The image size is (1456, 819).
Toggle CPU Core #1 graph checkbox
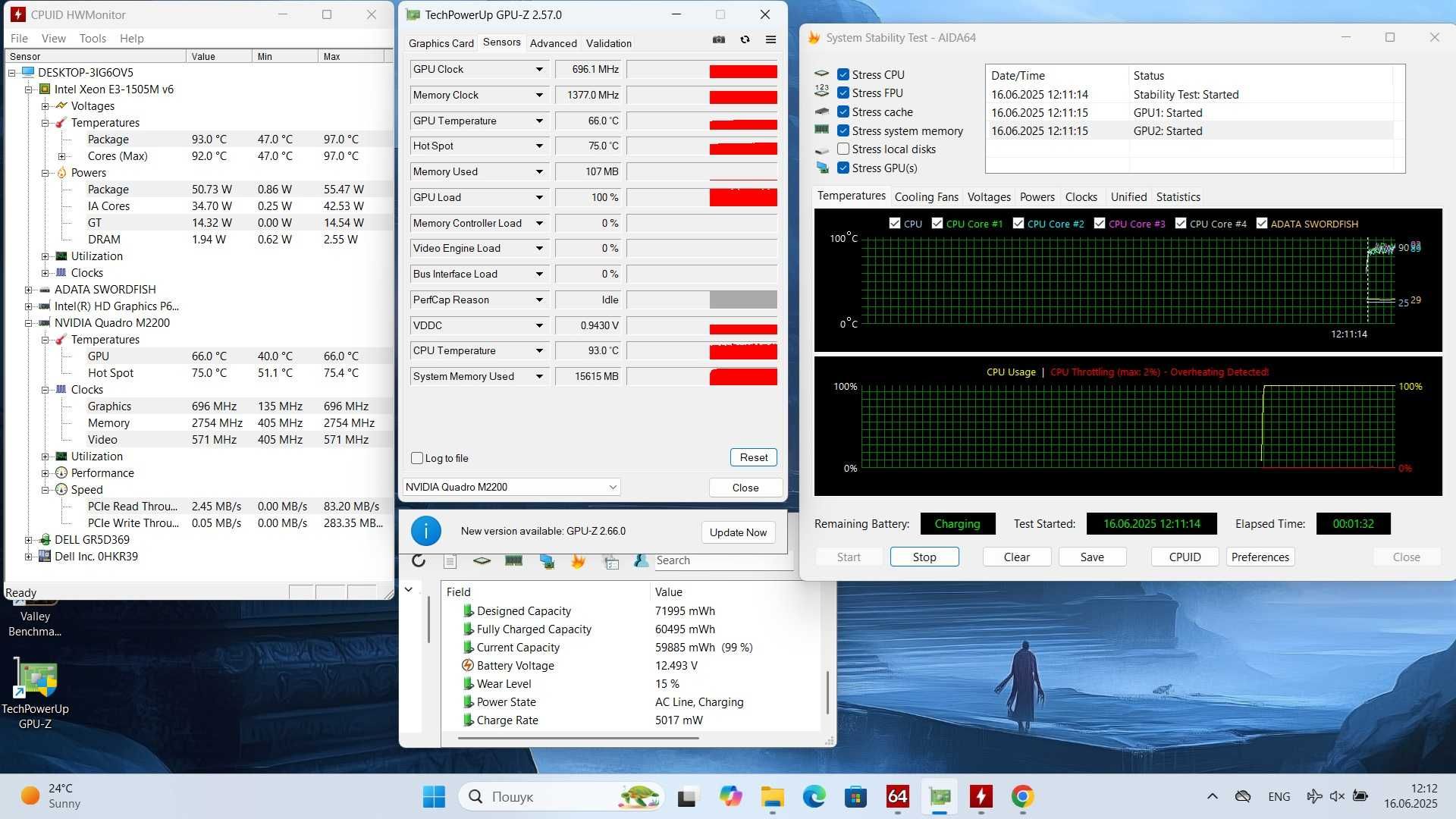(937, 224)
